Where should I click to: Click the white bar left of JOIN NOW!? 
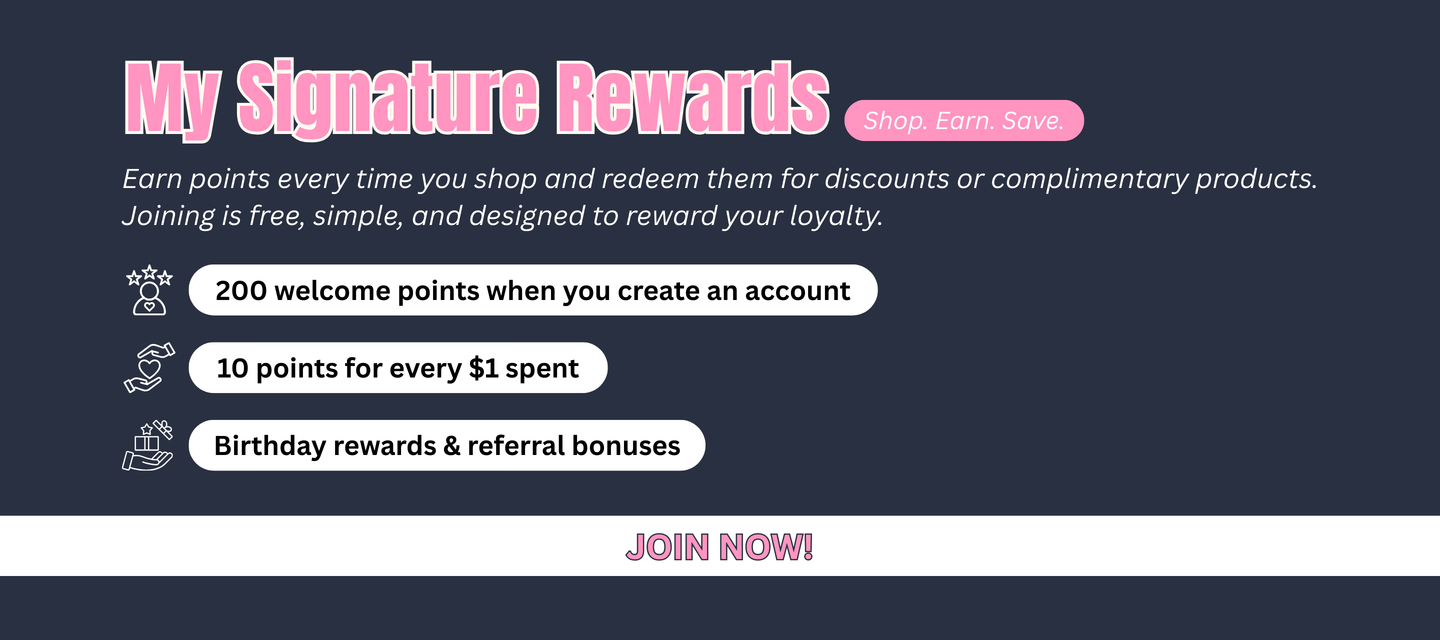tap(300, 546)
